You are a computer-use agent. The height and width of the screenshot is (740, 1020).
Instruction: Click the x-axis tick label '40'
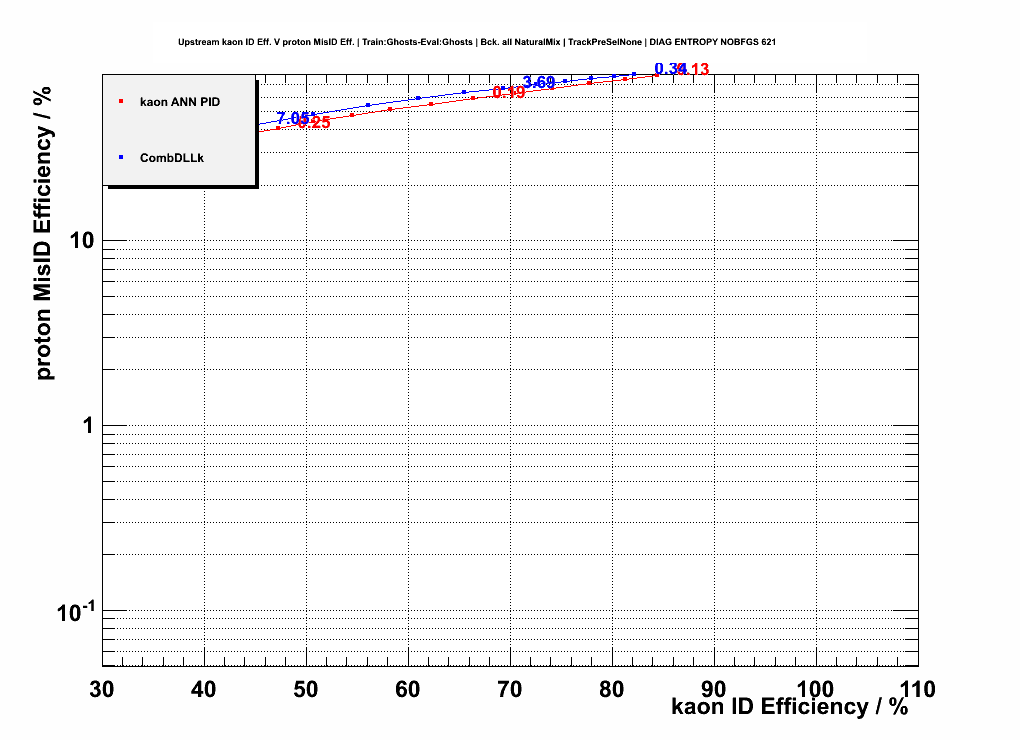pos(204,689)
